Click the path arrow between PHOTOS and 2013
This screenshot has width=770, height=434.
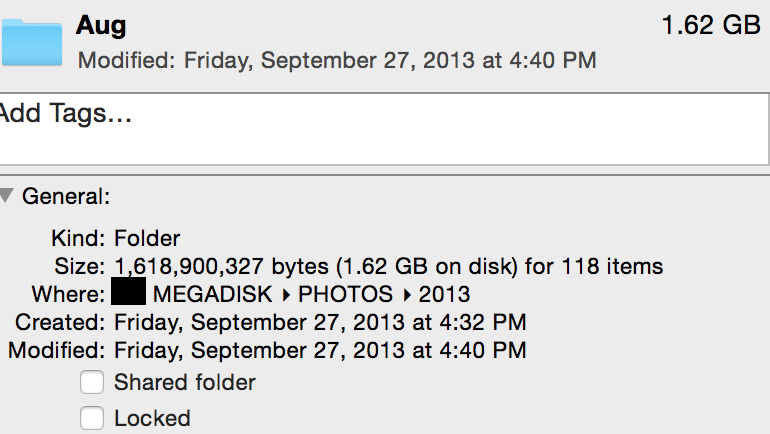[407, 295]
